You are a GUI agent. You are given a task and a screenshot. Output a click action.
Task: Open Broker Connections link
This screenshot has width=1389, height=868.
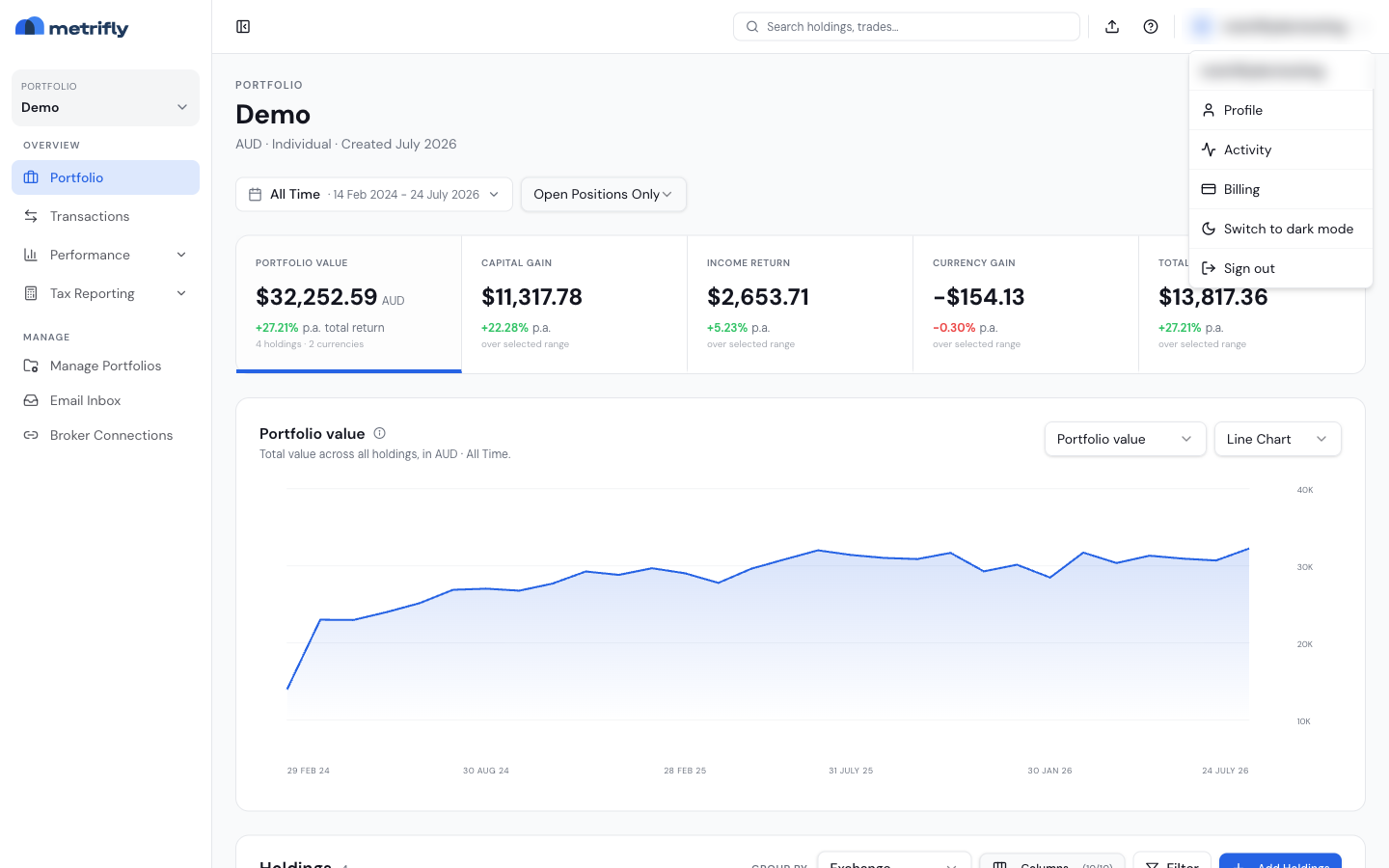point(105,435)
